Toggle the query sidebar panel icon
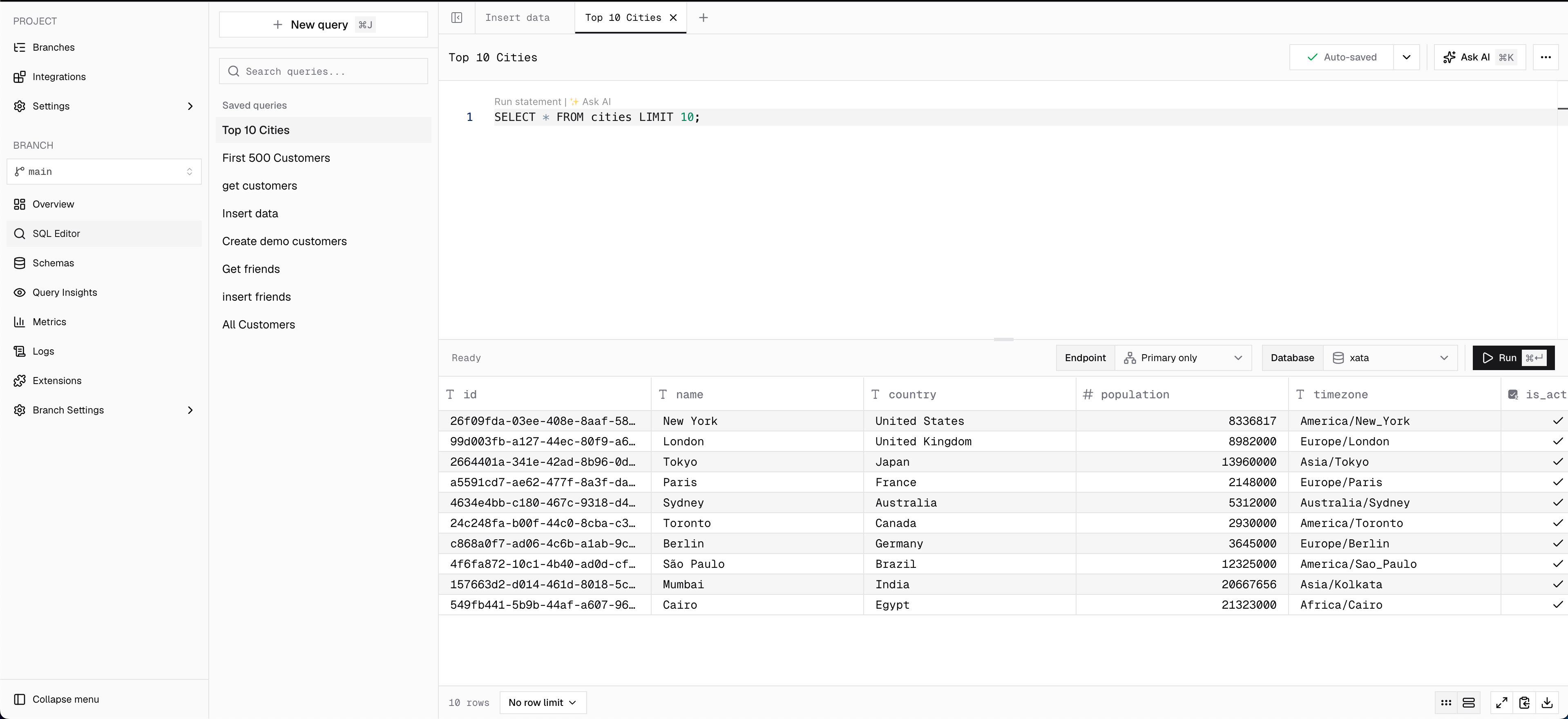The image size is (1568, 719). (x=456, y=18)
